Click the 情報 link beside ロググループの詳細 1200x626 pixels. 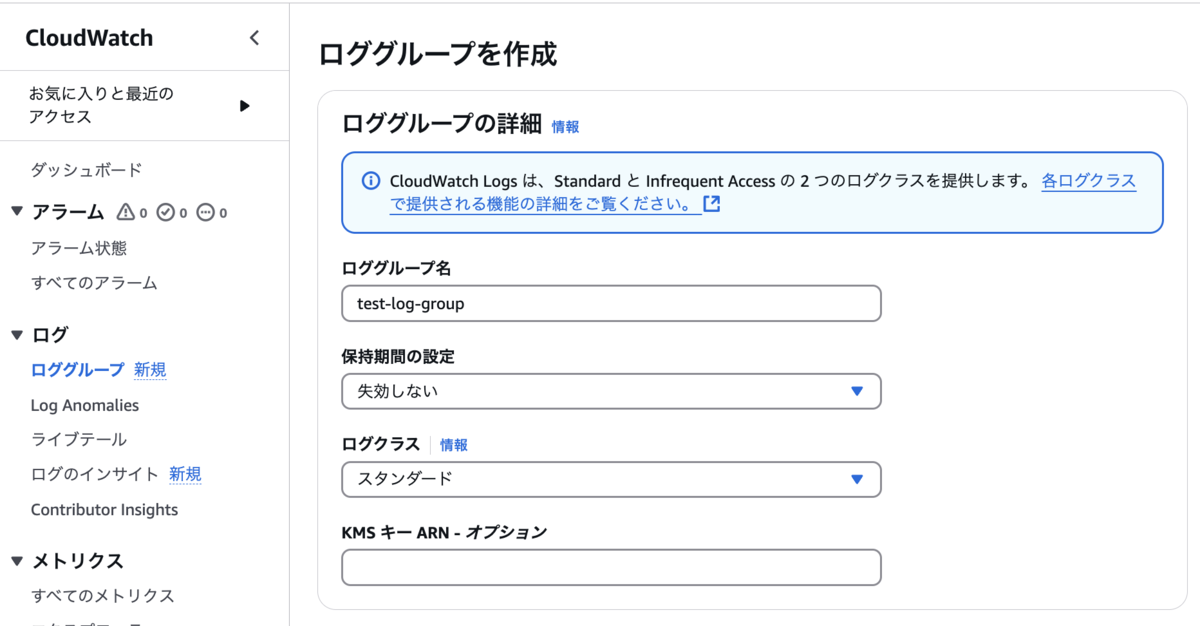[x=565, y=127]
